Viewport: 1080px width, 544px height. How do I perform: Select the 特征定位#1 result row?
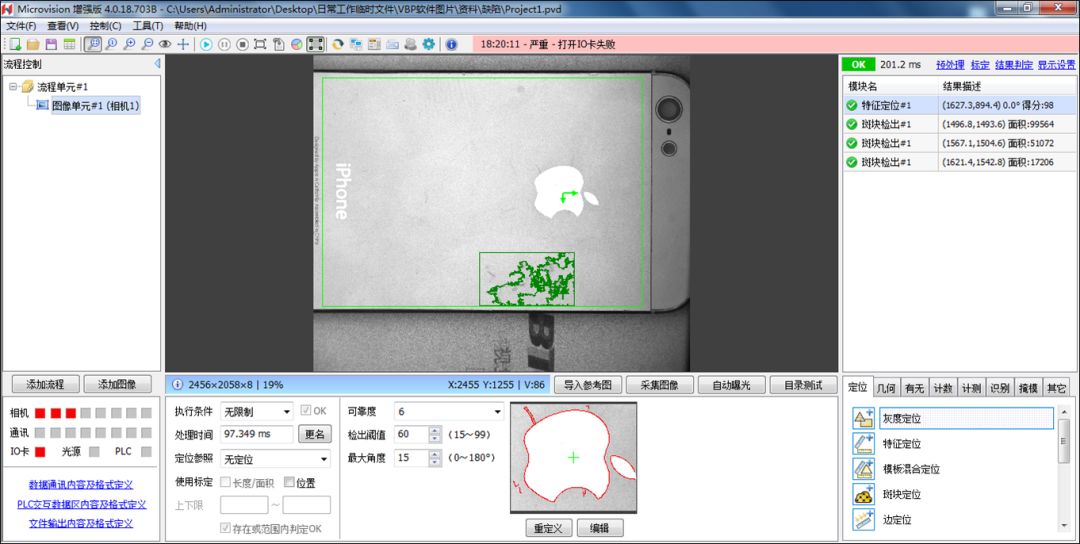point(961,105)
